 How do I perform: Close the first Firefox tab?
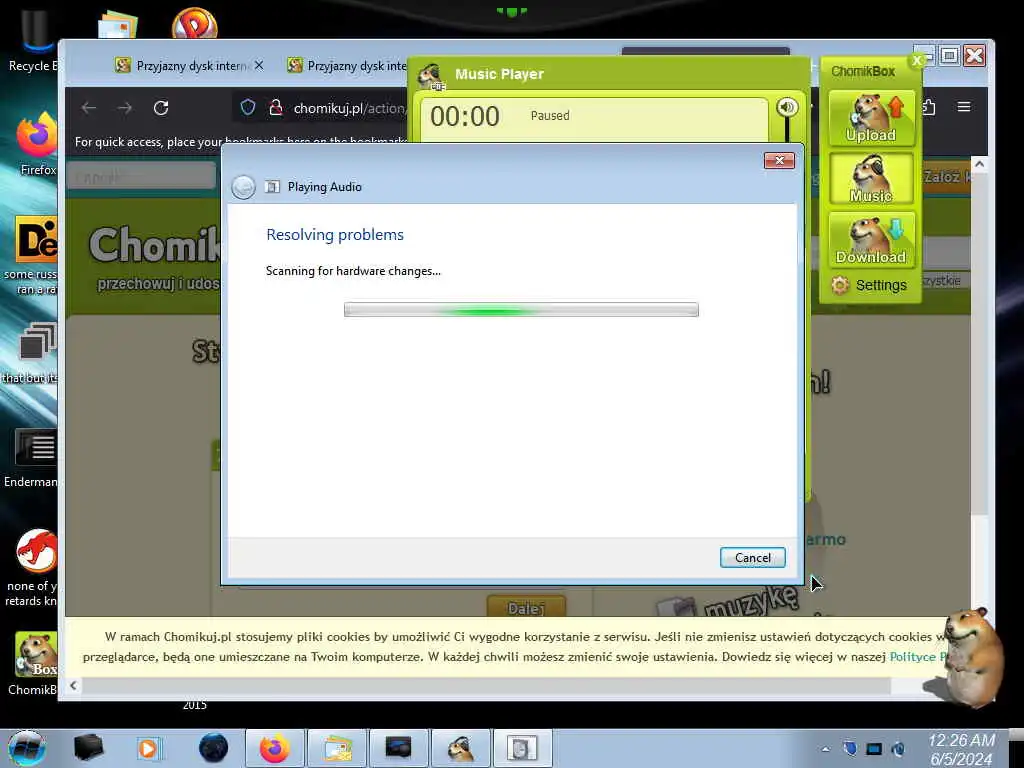259,65
